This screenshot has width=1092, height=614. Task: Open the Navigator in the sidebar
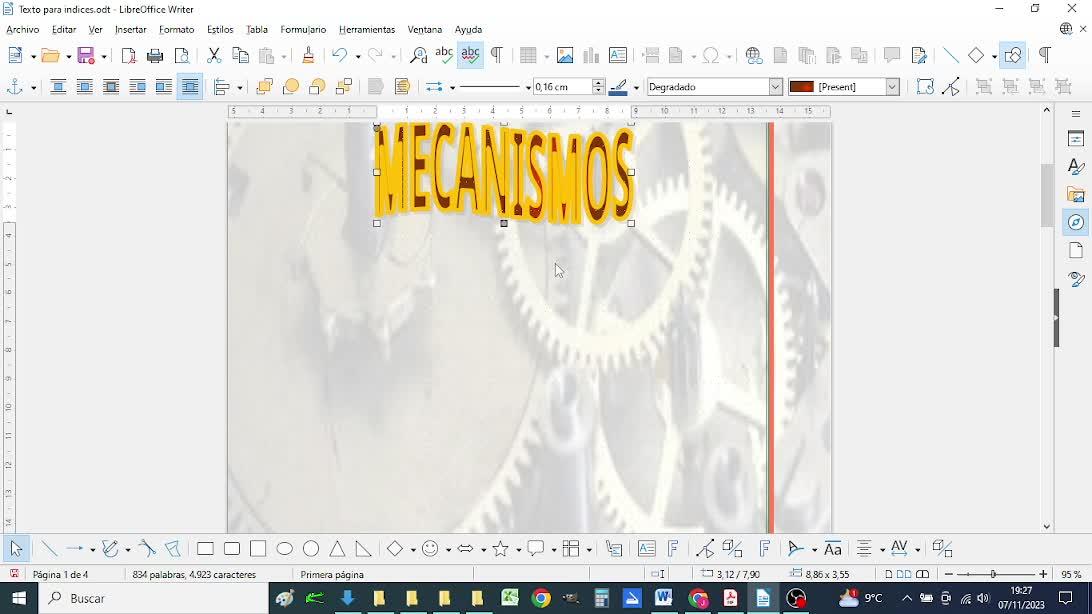(1076, 222)
